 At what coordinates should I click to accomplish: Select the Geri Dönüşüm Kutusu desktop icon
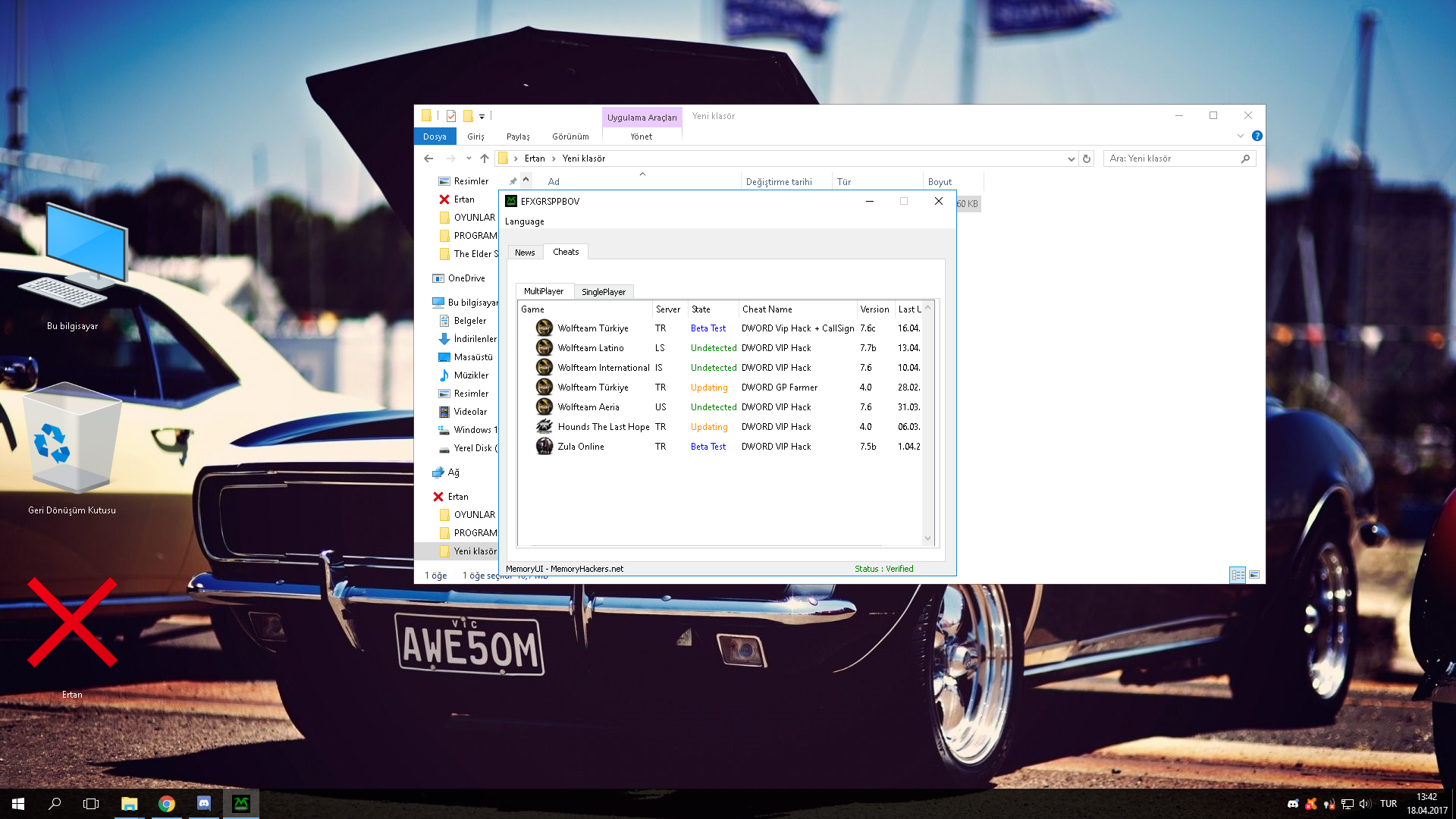coord(72,449)
